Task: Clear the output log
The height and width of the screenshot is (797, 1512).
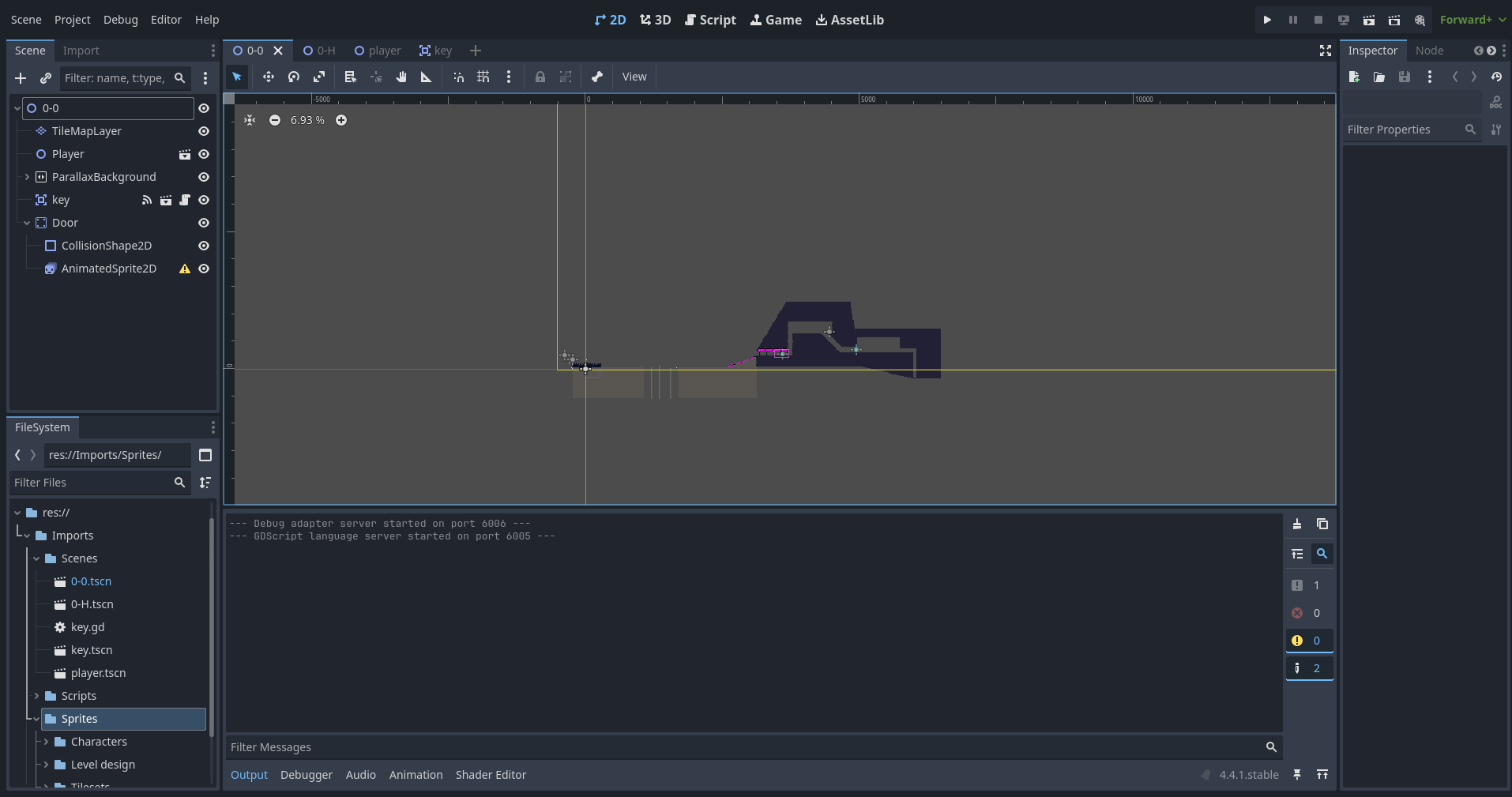Action: click(x=1297, y=524)
